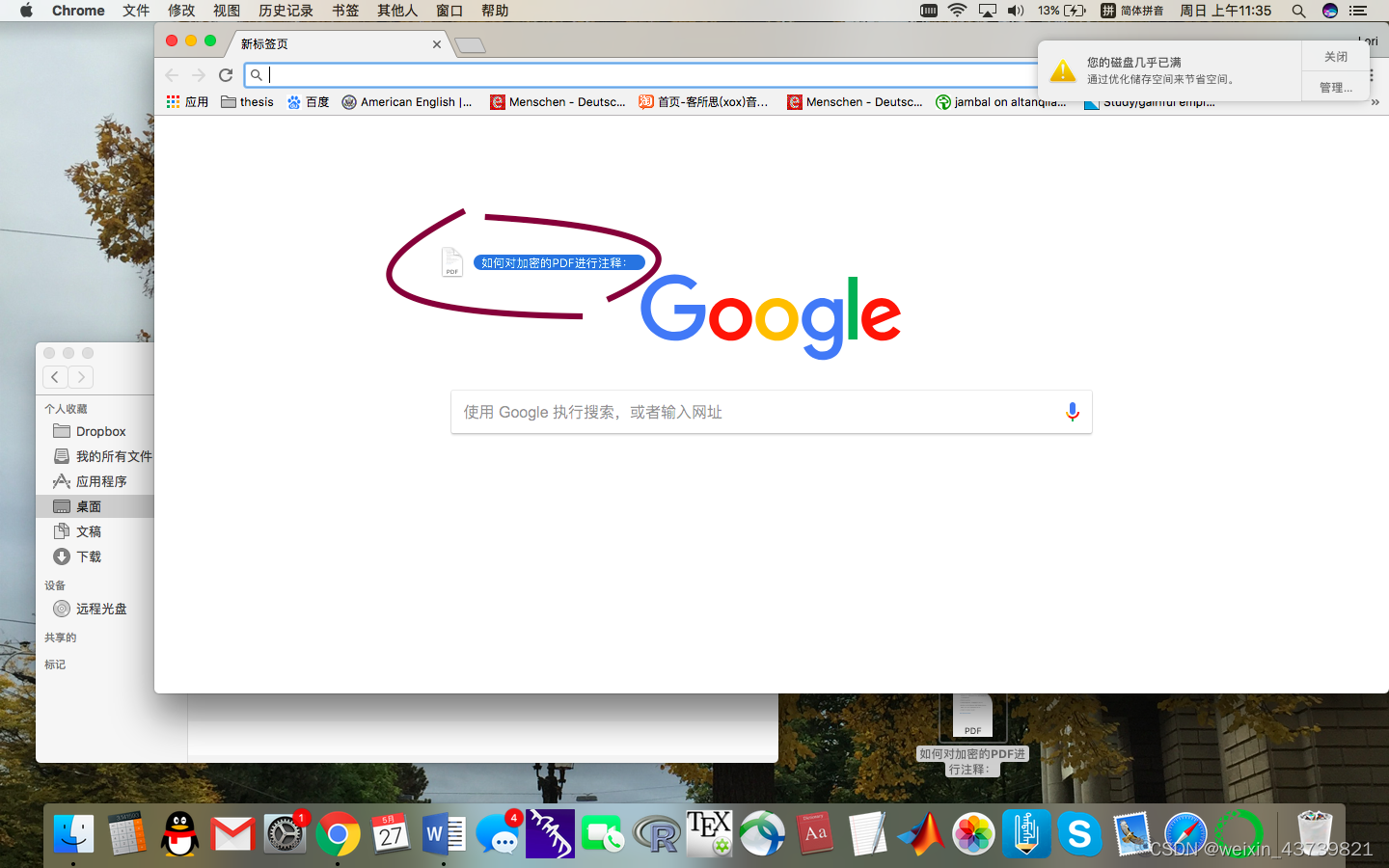Open System Preferences gear in Dock
This screenshot has width=1389, height=868.
pos(285,834)
